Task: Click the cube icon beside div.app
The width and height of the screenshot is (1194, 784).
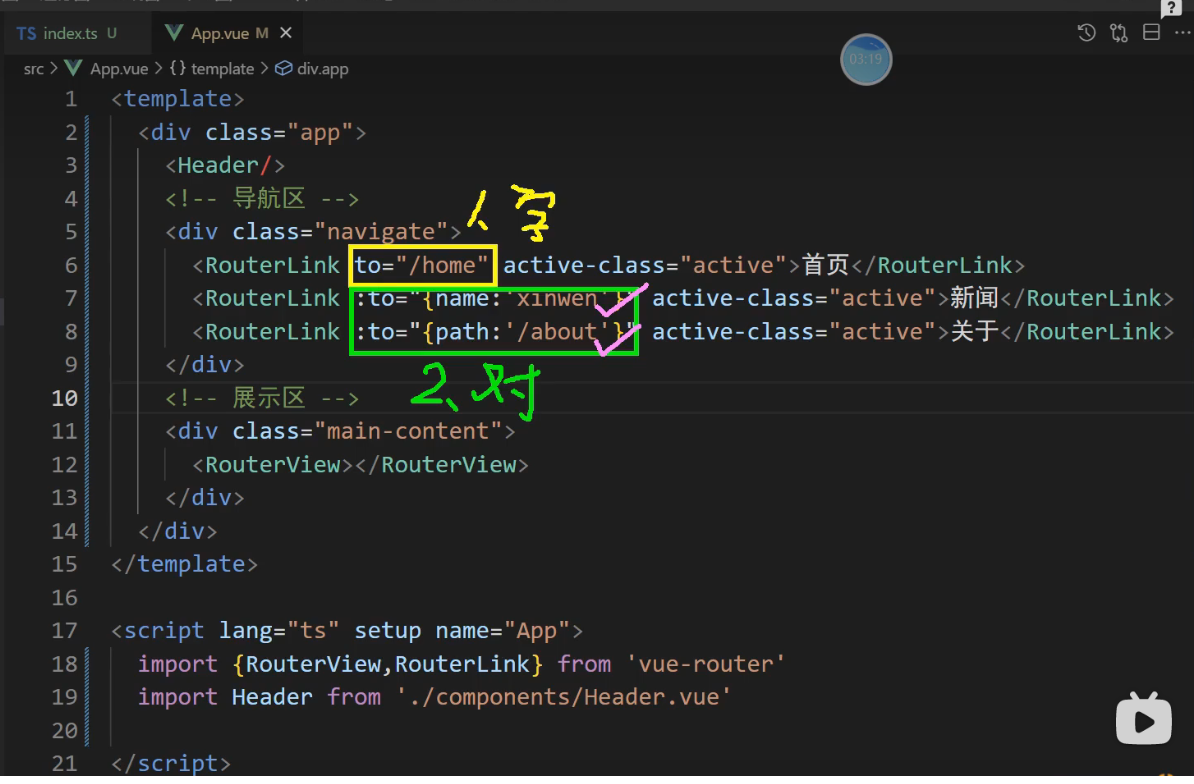Action: 283,69
